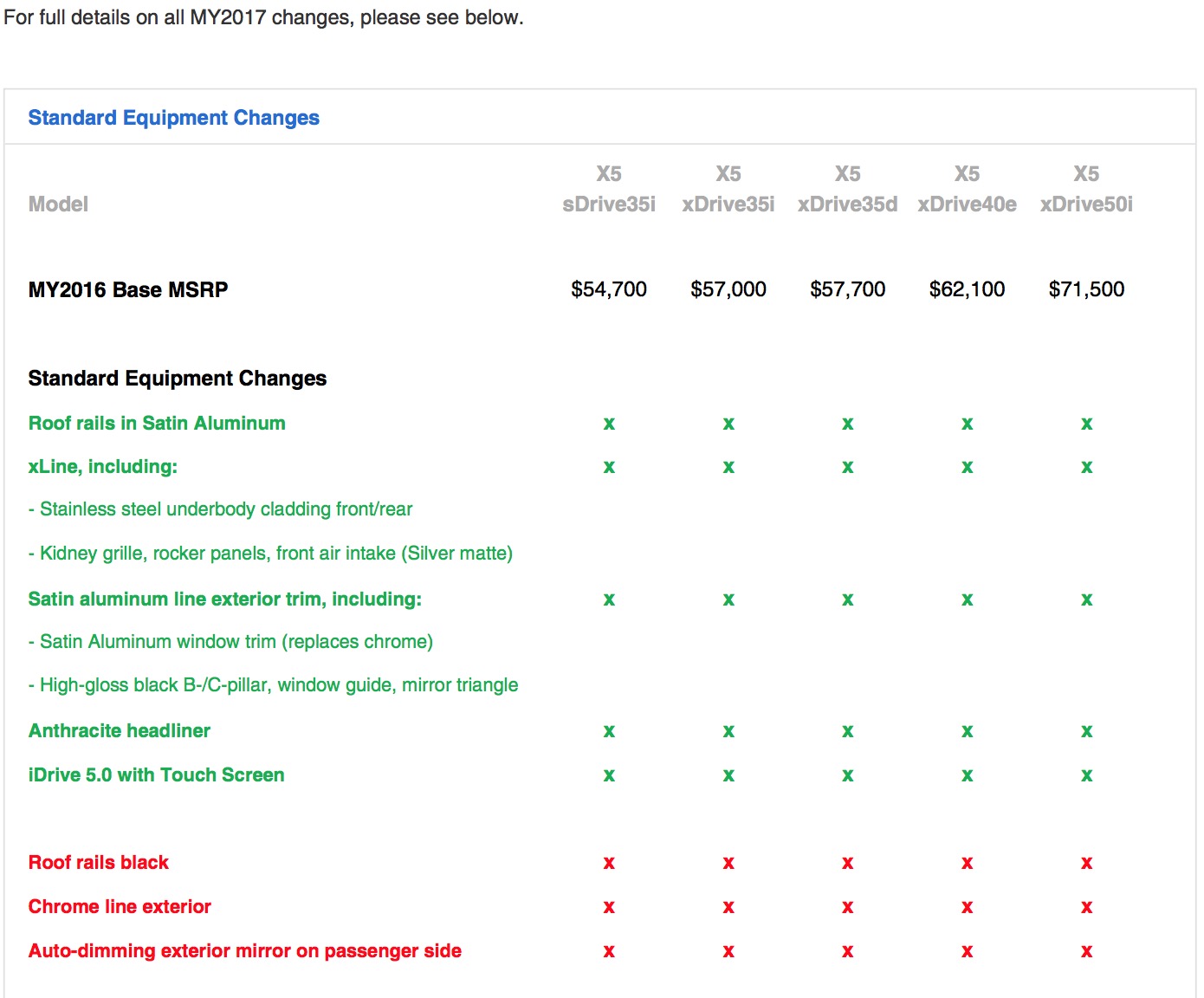Click High-gloss black B-/C-pillar line

click(x=273, y=685)
